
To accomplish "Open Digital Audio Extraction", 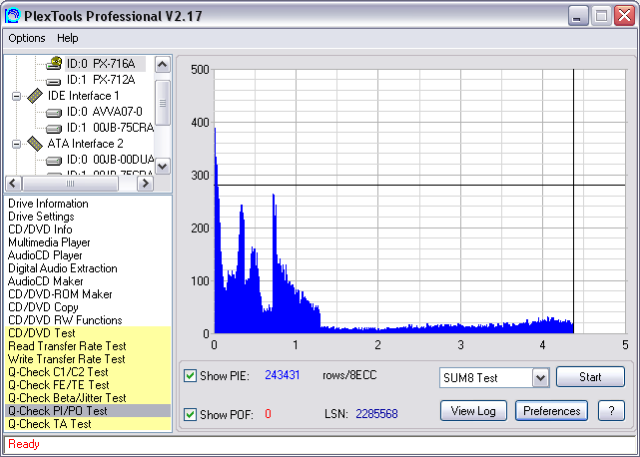I will point(62,268).
